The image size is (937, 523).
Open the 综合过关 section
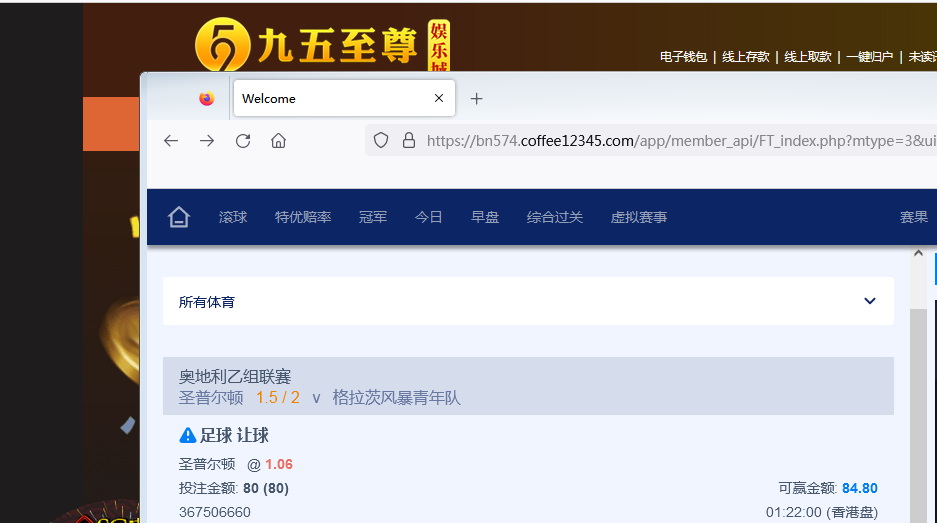pos(555,217)
